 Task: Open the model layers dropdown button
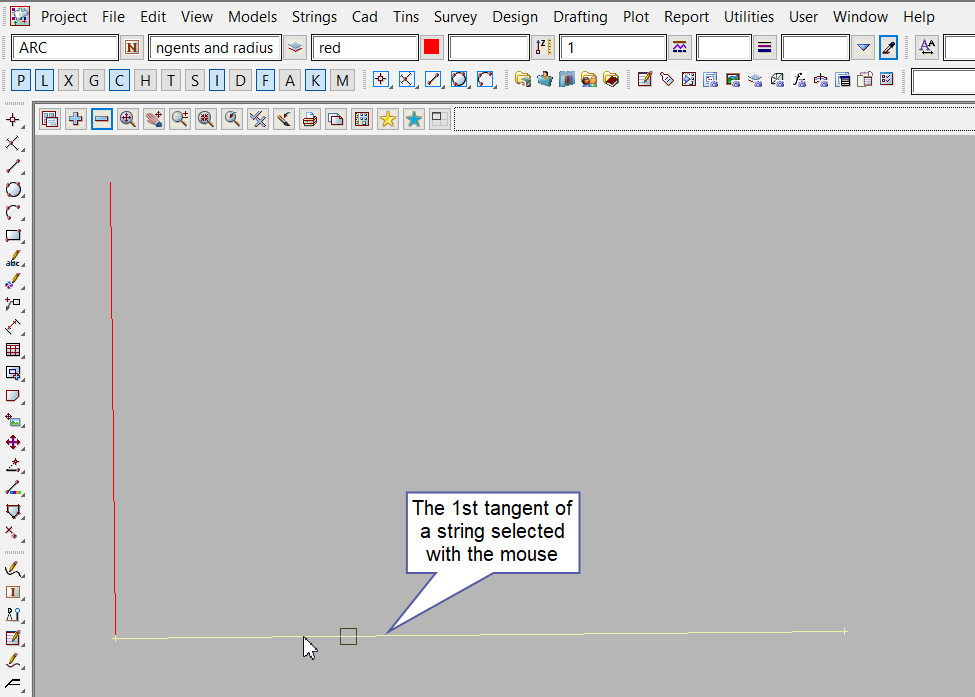point(295,47)
